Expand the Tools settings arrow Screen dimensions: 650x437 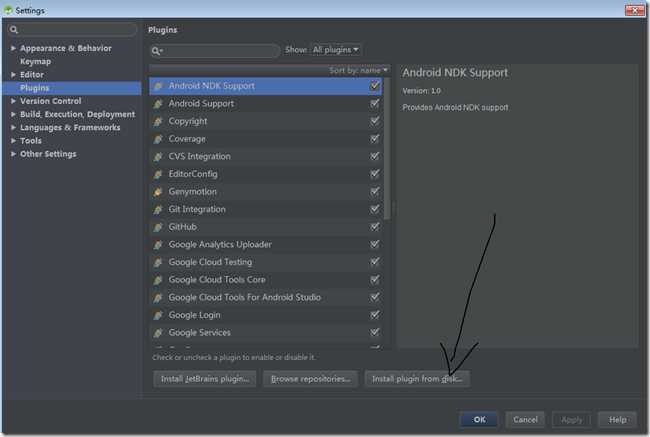pyautogui.click(x=13, y=141)
